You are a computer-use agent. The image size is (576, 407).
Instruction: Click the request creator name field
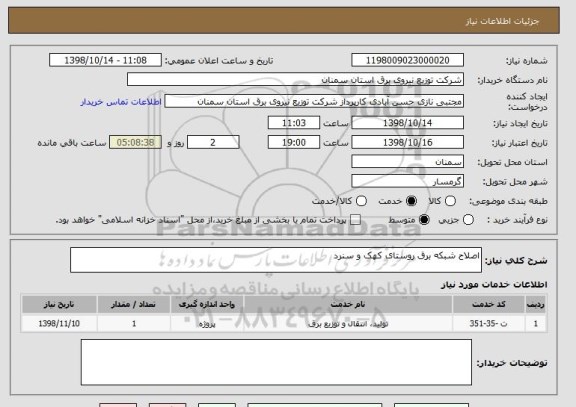314,101
